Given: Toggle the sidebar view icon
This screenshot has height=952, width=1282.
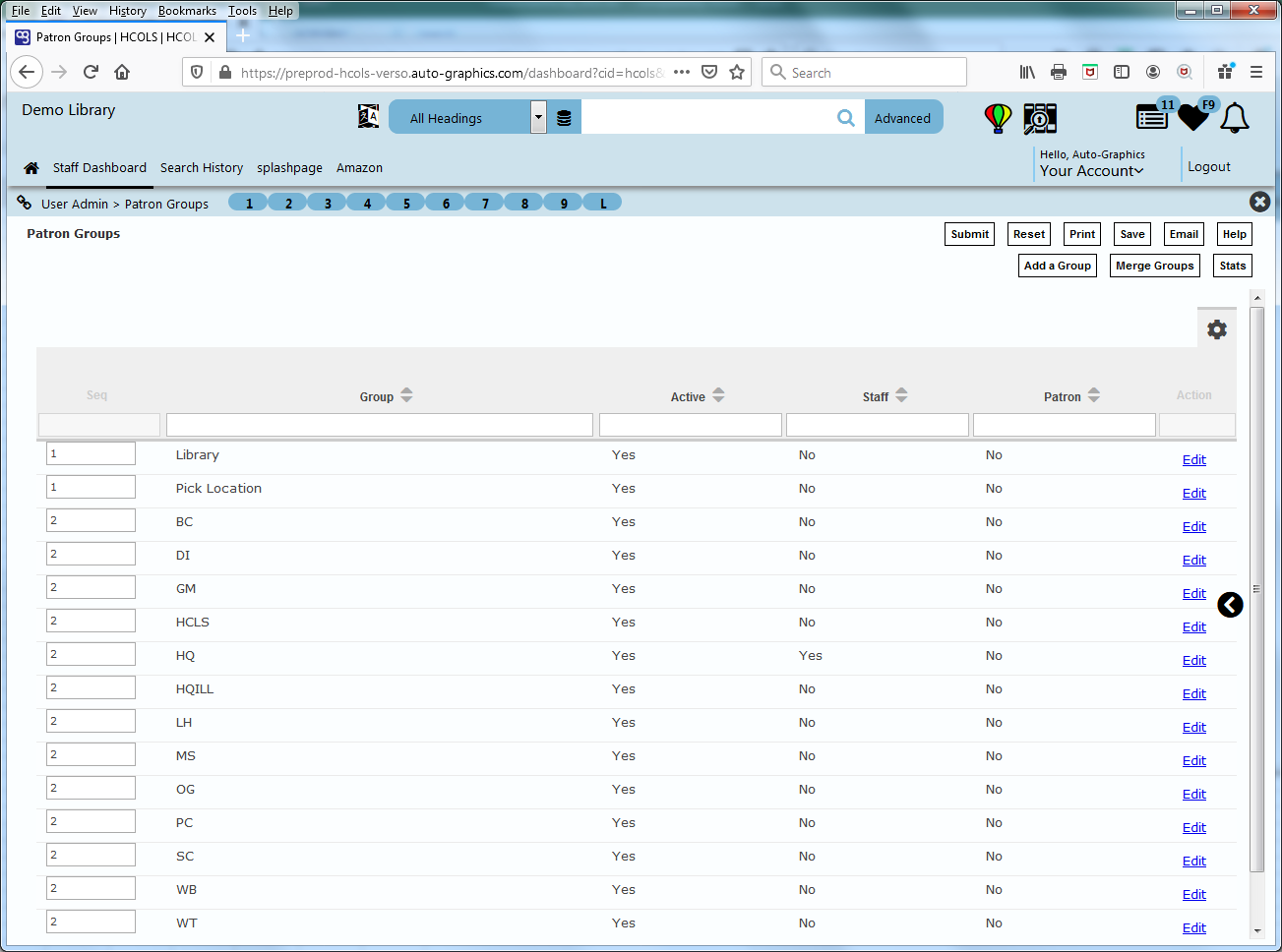Looking at the screenshot, I should coord(1122,72).
